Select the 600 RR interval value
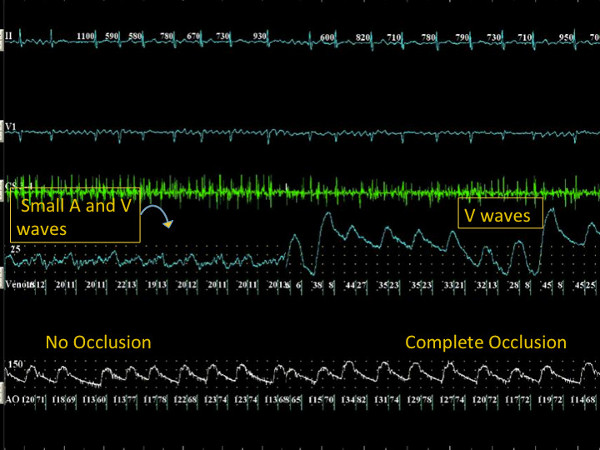The width and height of the screenshot is (600, 450). tap(327, 38)
